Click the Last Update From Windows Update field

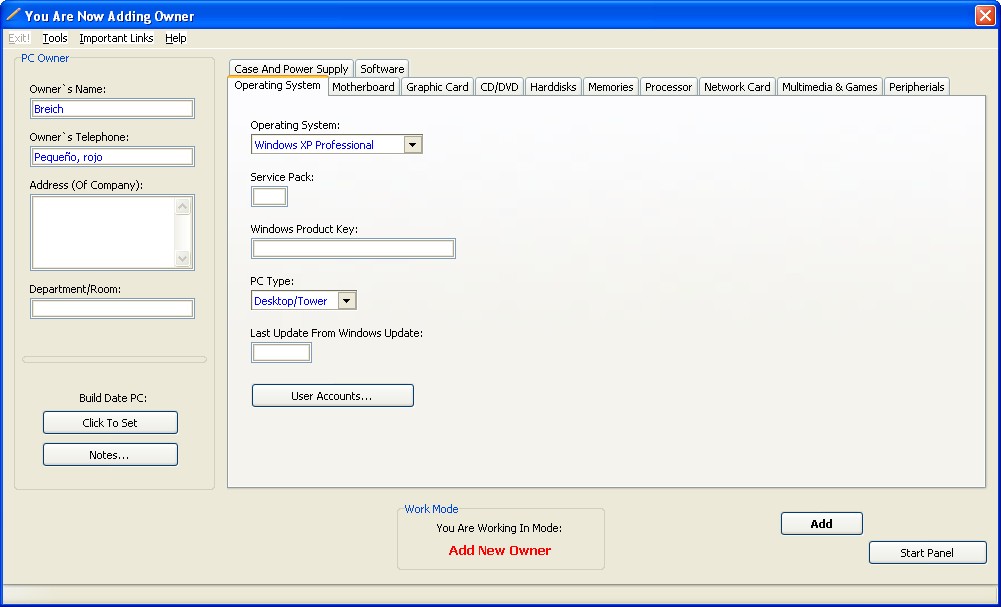[x=282, y=352]
